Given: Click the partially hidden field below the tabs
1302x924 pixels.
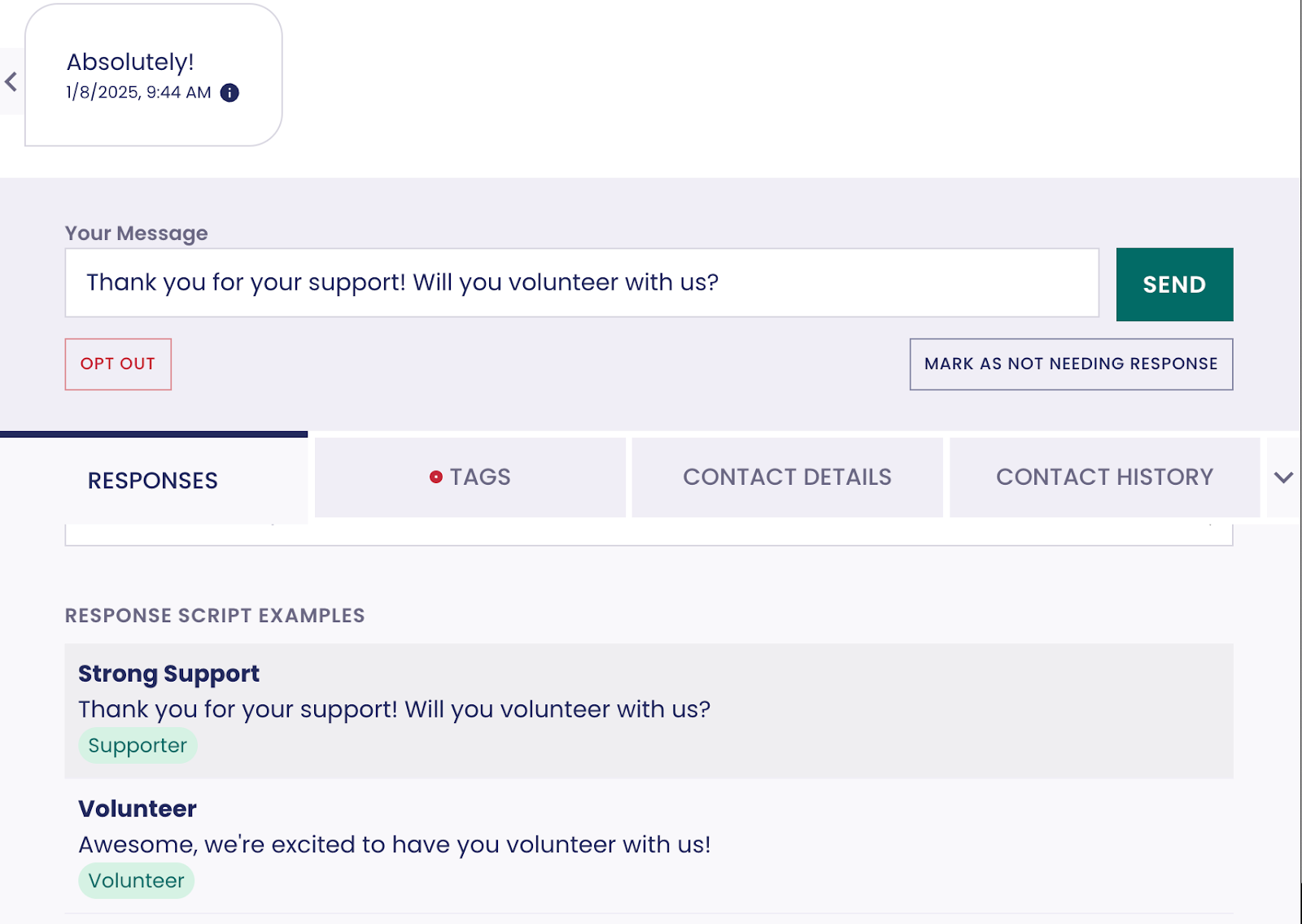Looking at the screenshot, I should point(648,535).
